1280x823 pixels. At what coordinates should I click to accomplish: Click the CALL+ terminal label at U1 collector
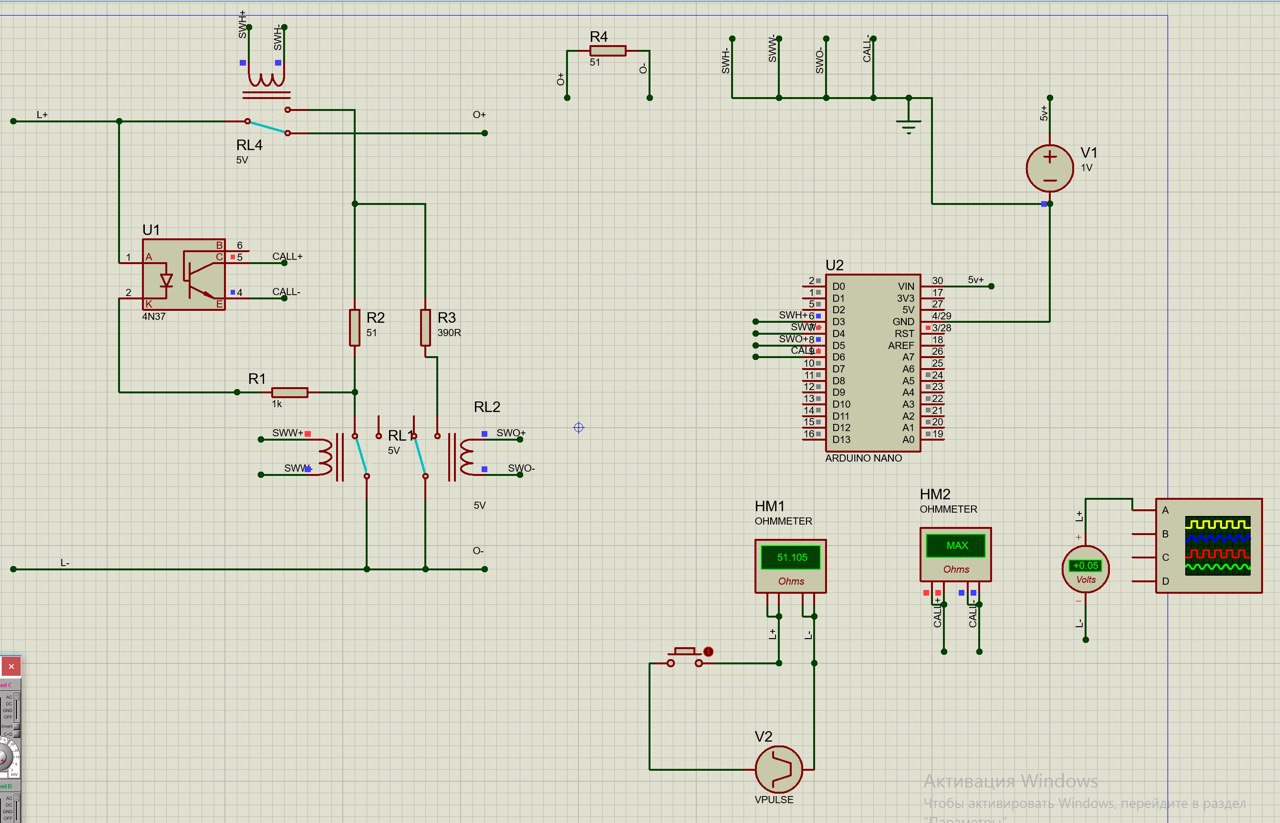(x=287, y=257)
